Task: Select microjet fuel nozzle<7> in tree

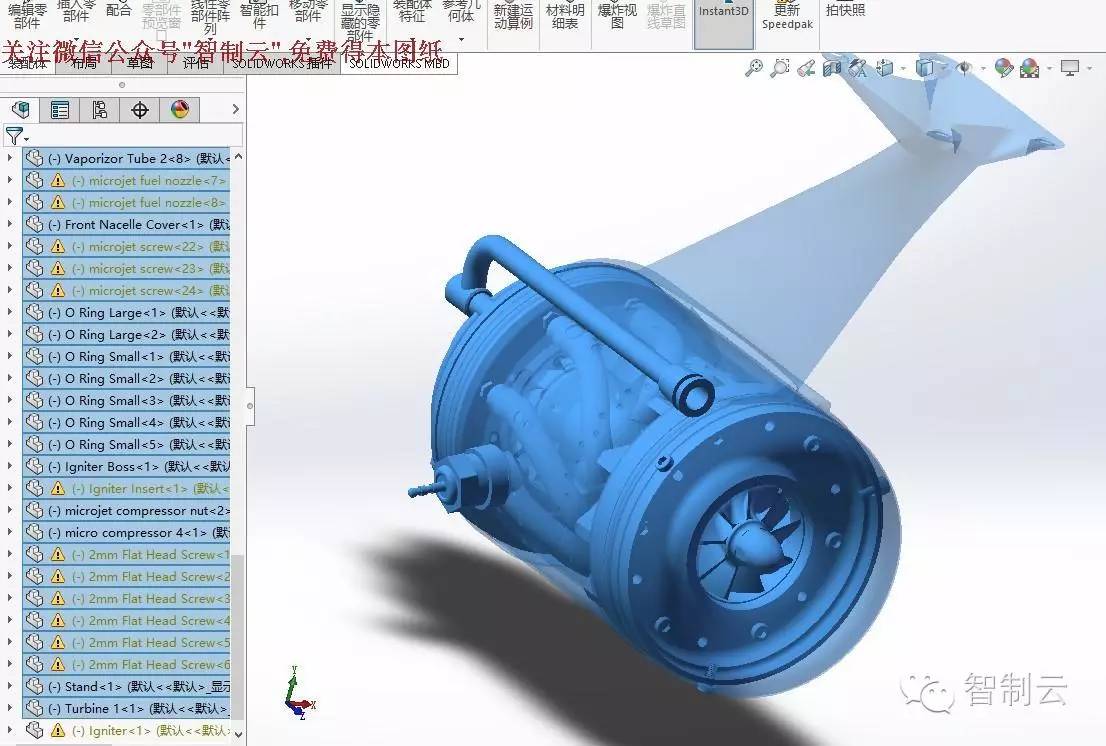Action: click(126, 181)
